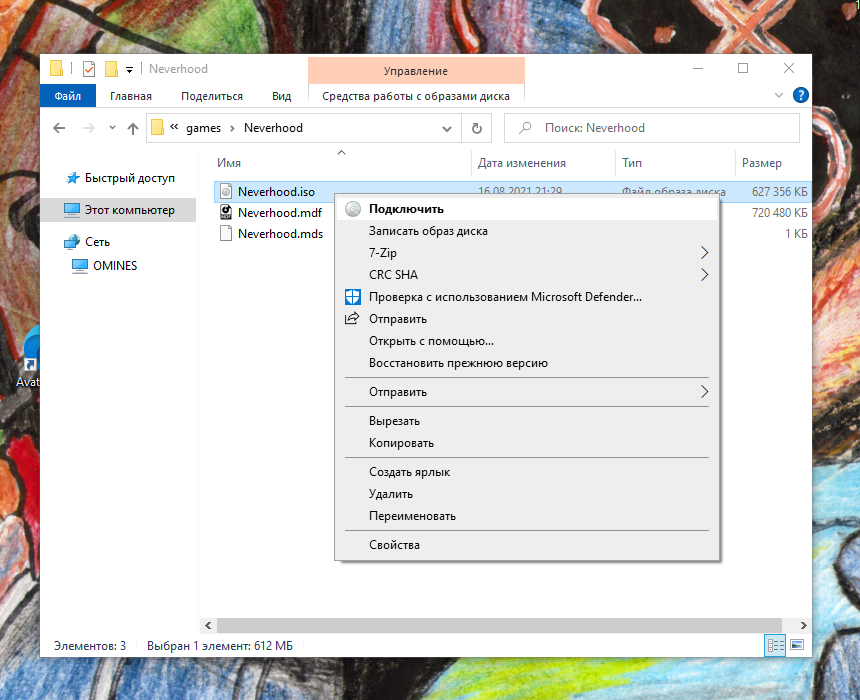Click the Neverhood.mdf disc icon
This screenshot has height=700, width=860.
coord(226,212)
